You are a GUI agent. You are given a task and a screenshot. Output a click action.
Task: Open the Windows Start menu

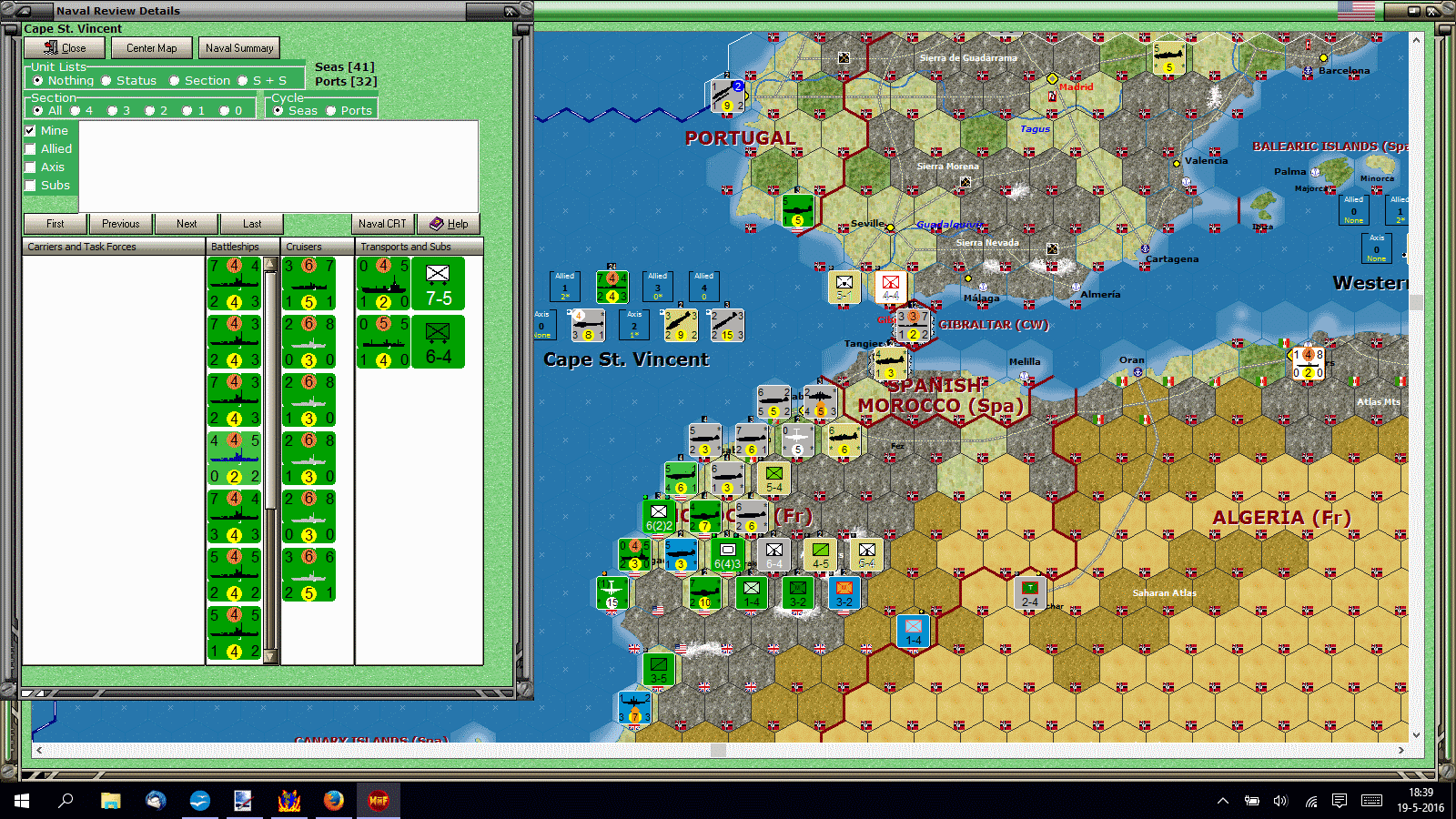[x=22, y=800]
